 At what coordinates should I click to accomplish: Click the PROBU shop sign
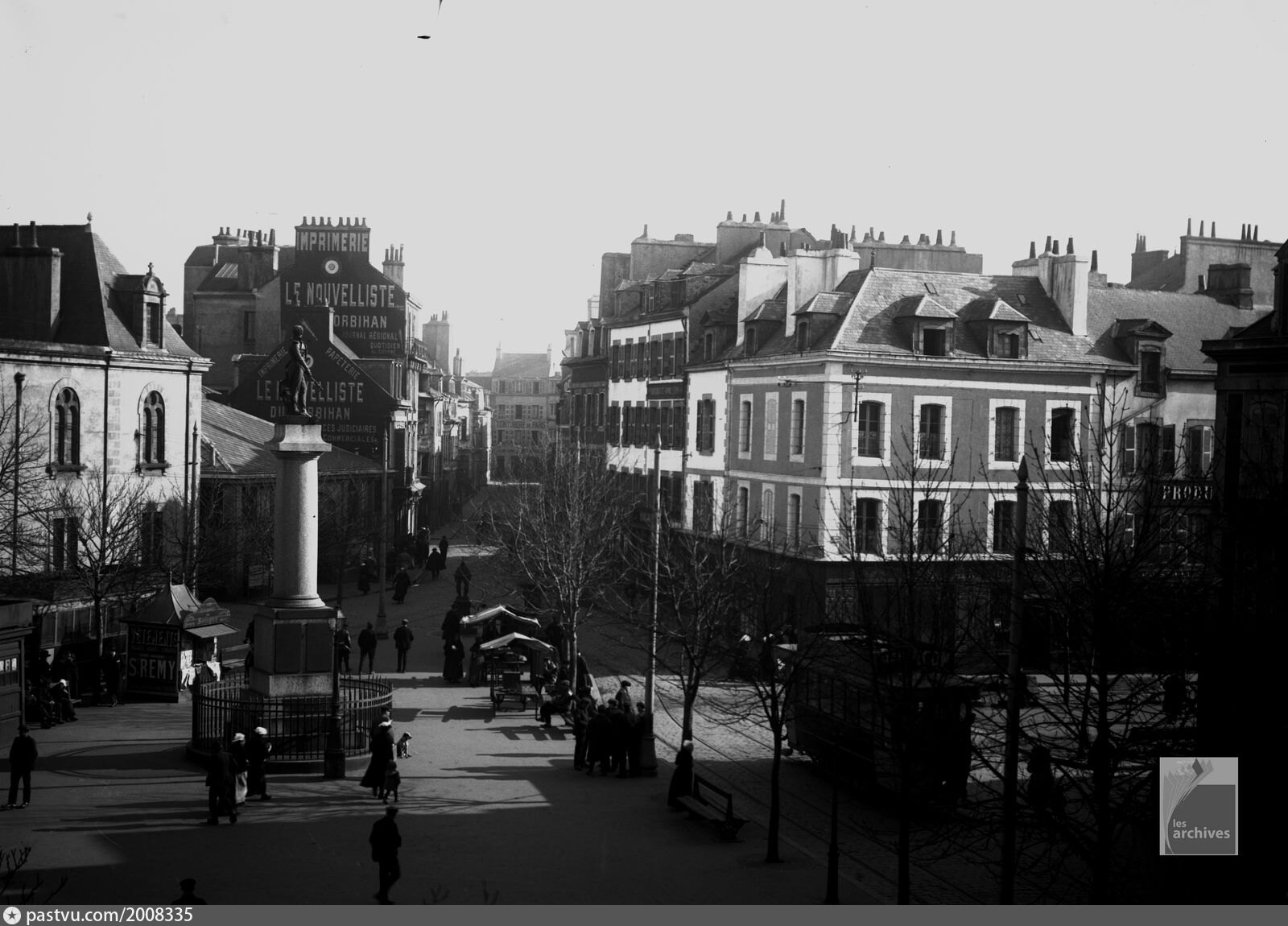click(1185, 493)
